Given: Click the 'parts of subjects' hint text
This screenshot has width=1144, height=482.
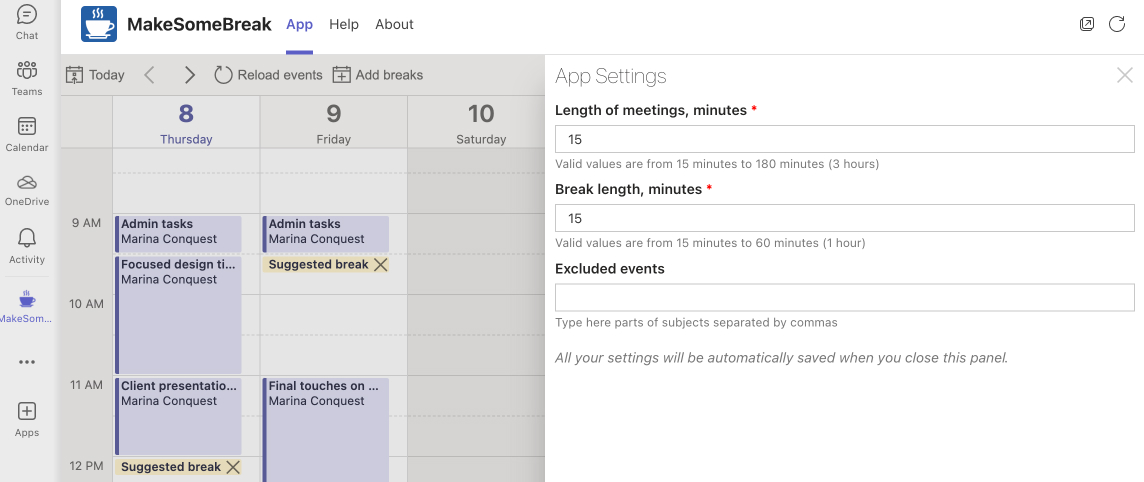Looking at the screenshot, I should [697, 322].
